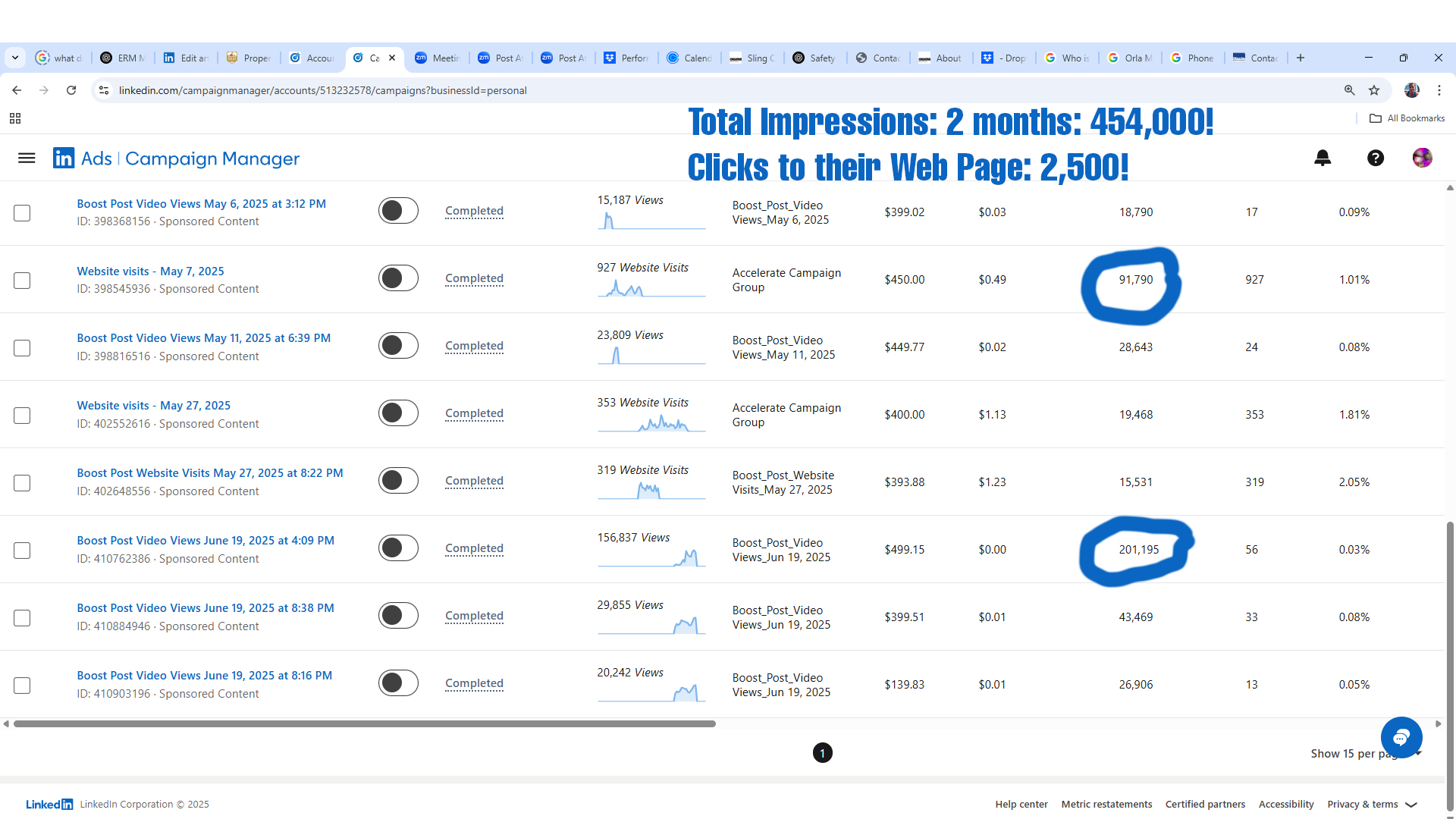Click the $499.15 spend value
This screenshot has width=1456, height=819.
tap(905, 550)
